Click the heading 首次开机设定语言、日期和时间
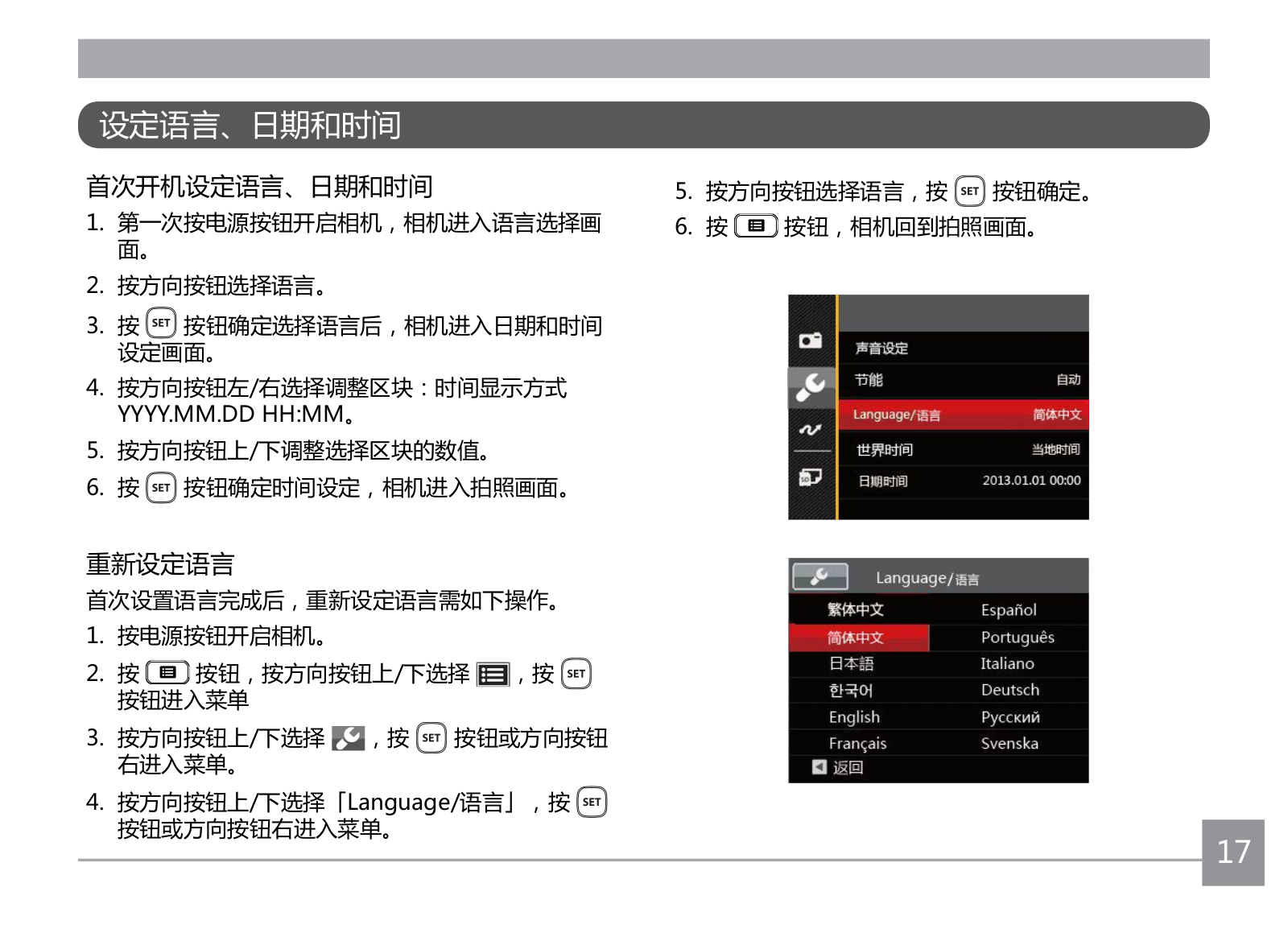The height and width of the screenshot is (937, 1288). [259, 187]
